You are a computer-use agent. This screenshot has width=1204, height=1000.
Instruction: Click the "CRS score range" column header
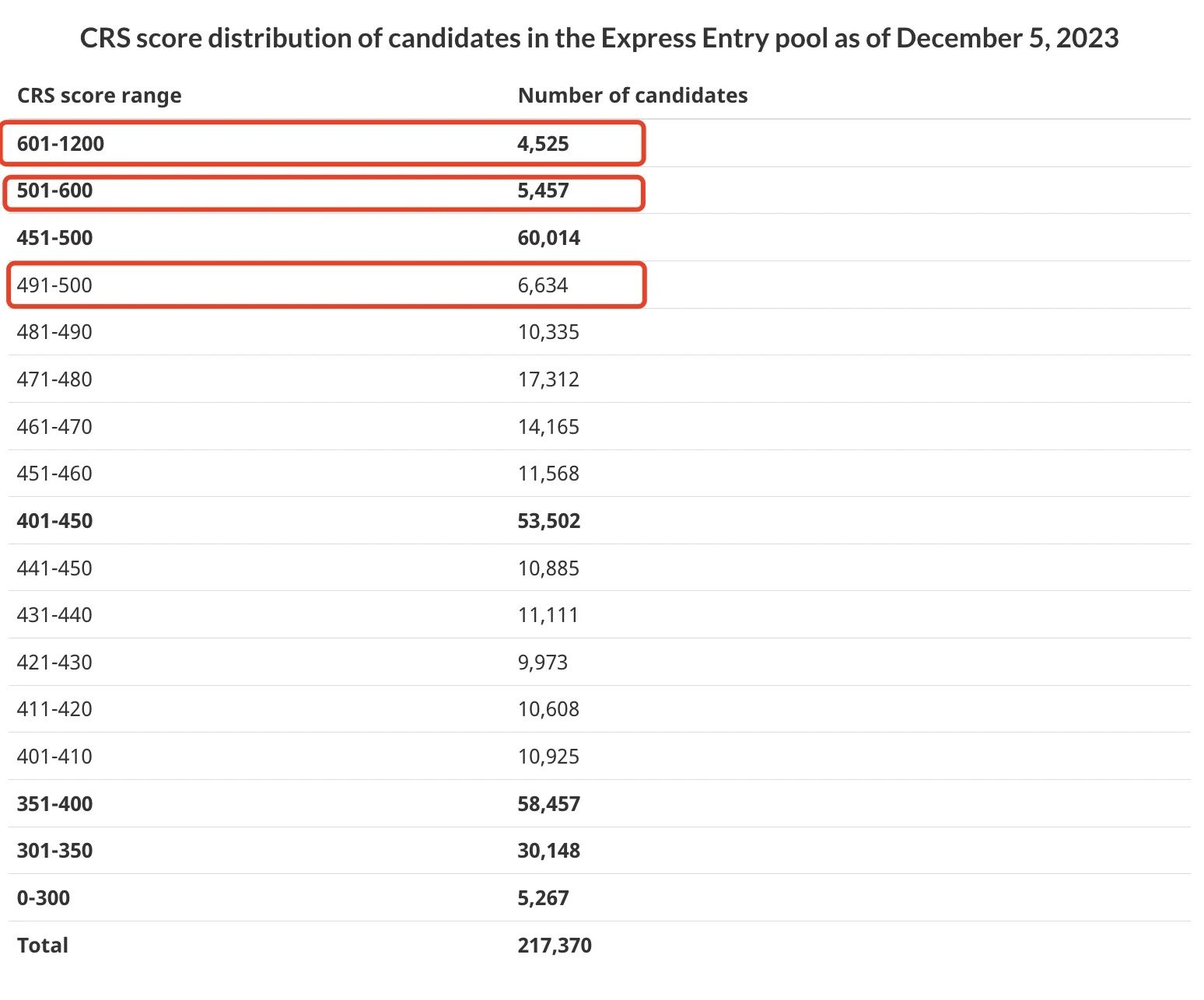[x=99, y=96]
